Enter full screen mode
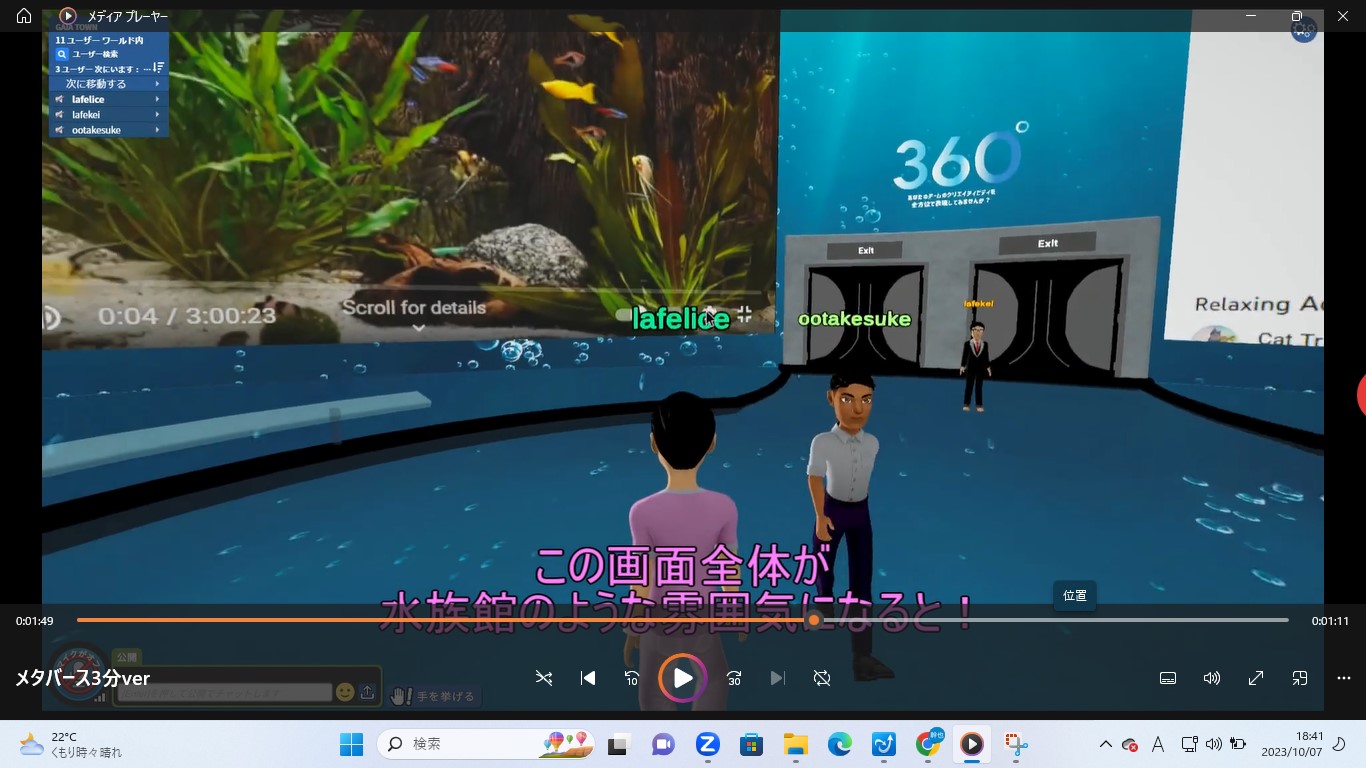The width and height of the screenshot is (1366, 768). pyautogui.click(x=1256, y=678)
